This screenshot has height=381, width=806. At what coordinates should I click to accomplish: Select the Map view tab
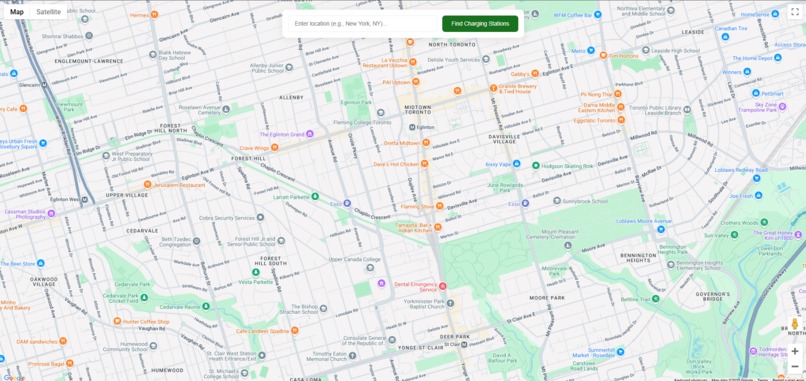pyautogui.click(x=16, y=12)
